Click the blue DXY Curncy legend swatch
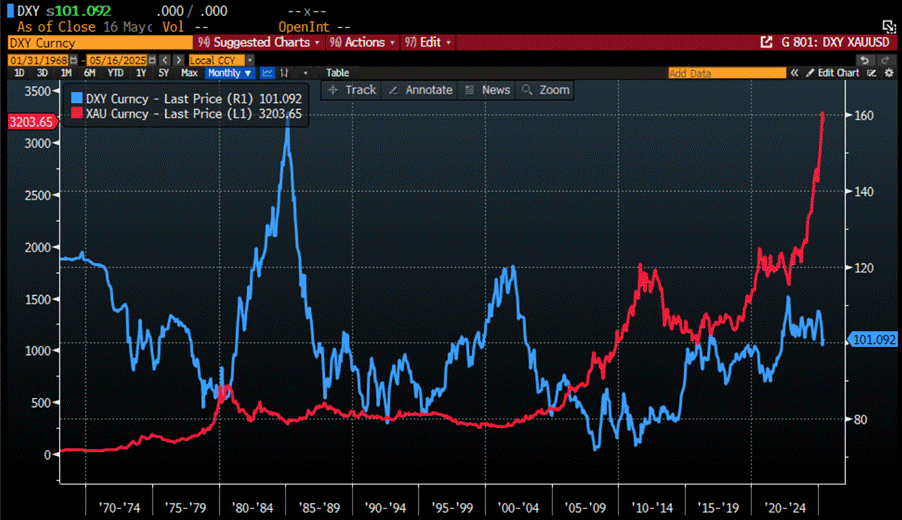This screenshot has height=520, width=902. (x=77, y=98)
